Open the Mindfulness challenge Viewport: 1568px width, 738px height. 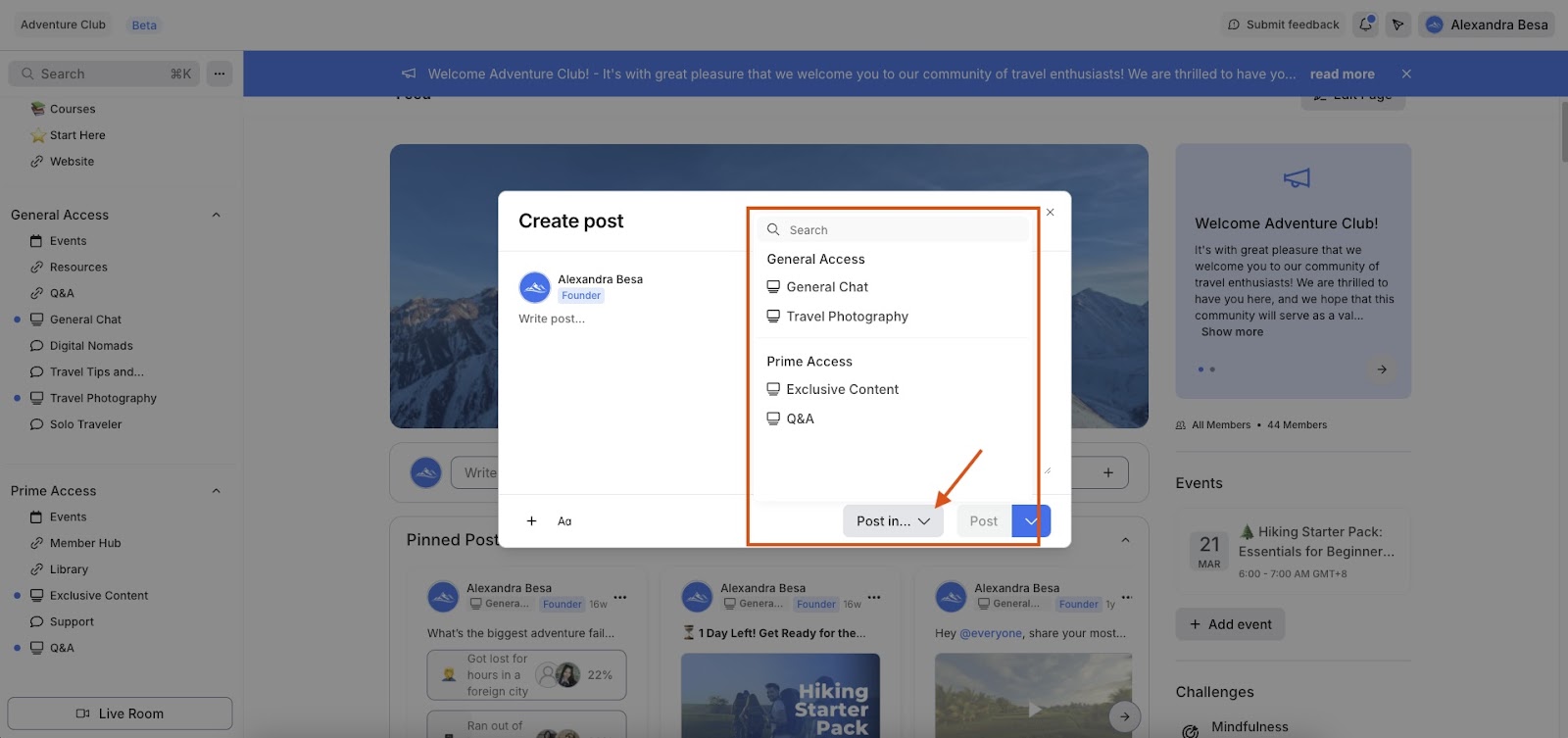pos(1249,727)
